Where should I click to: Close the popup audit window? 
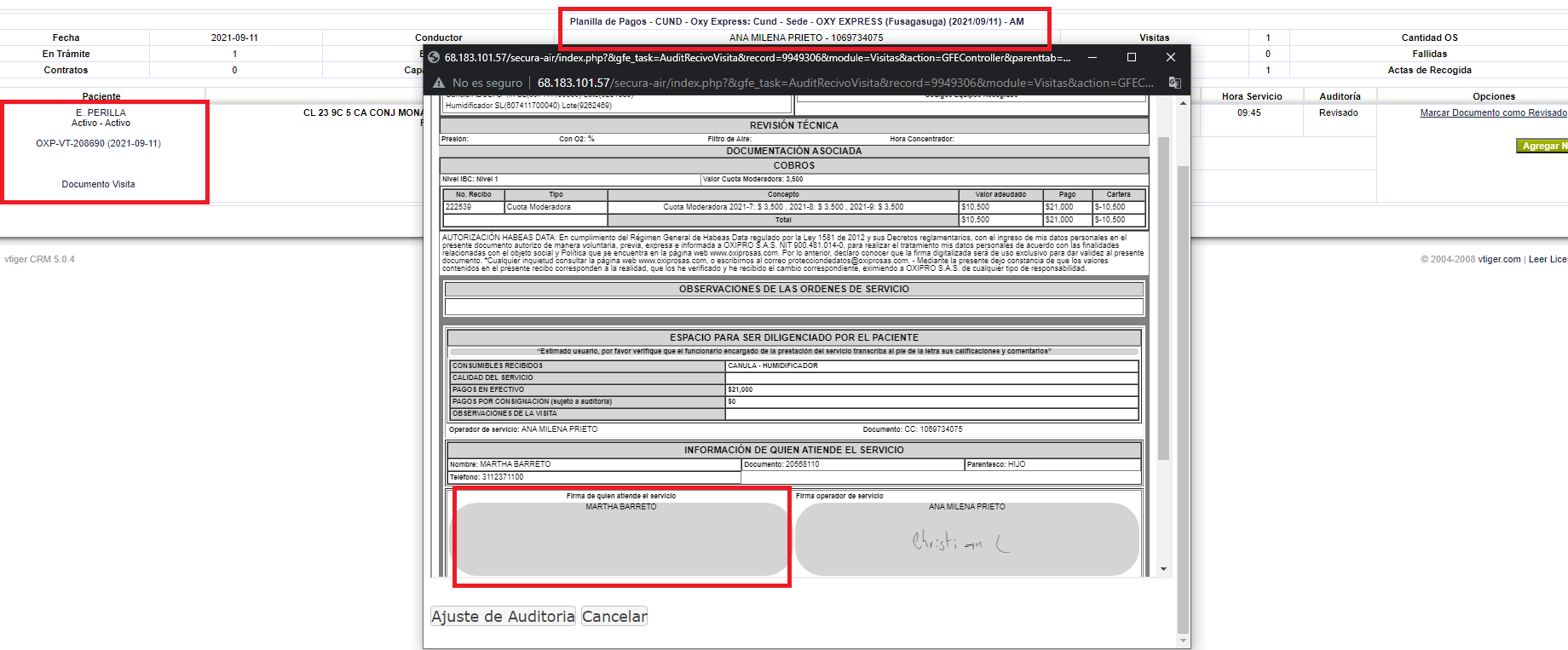click(1171, 57)
